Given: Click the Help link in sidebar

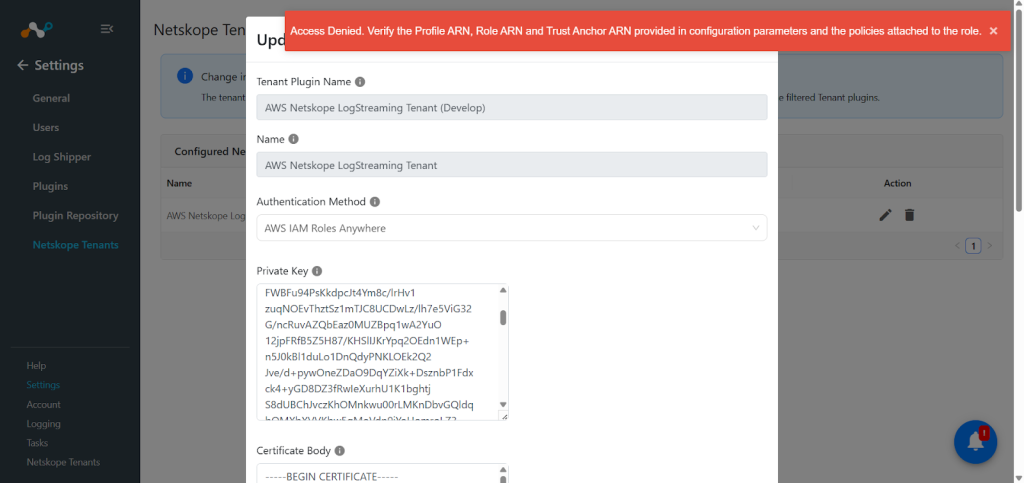Looking at the screenshot, I should [x=37, y=366].
